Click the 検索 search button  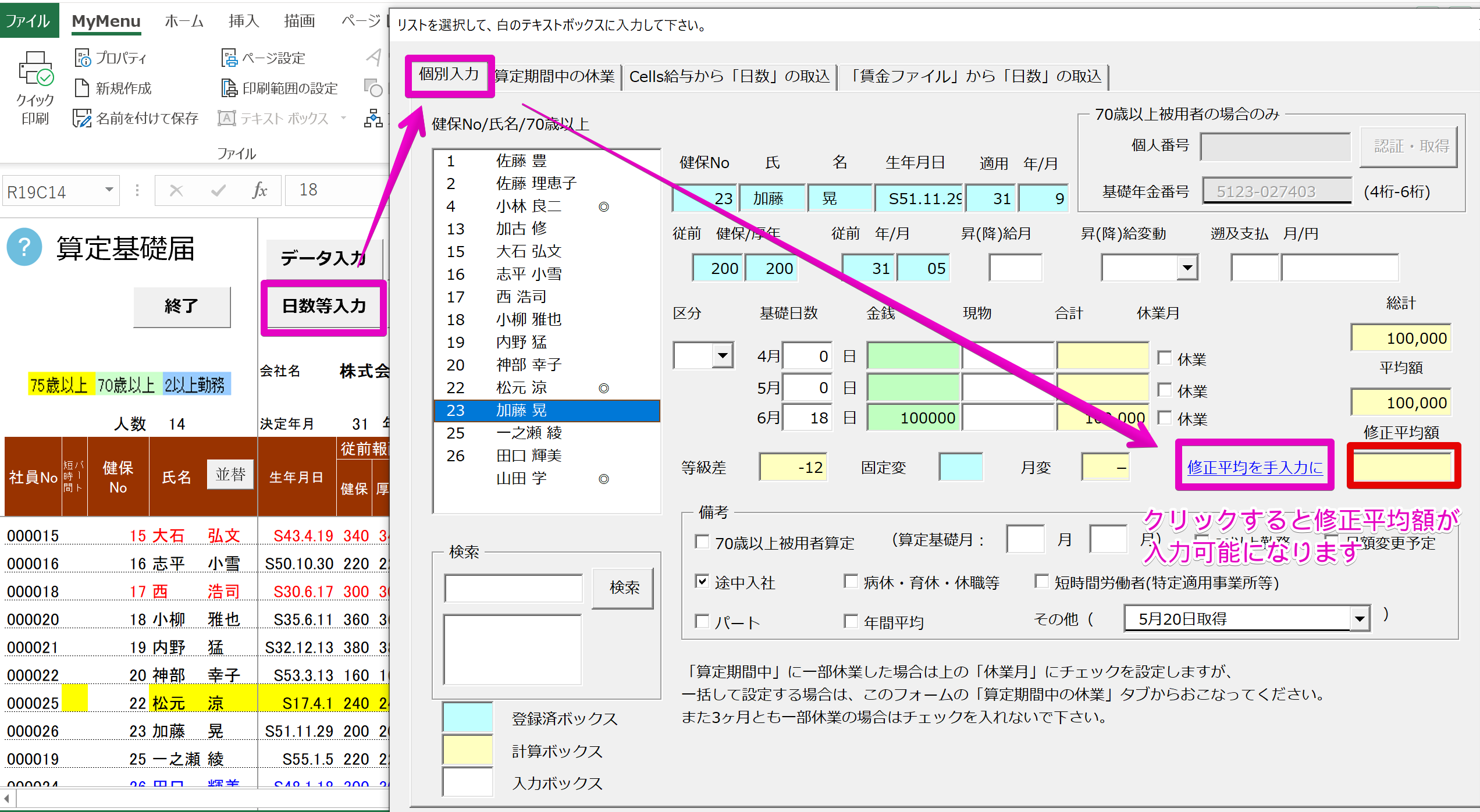(624, 588)
